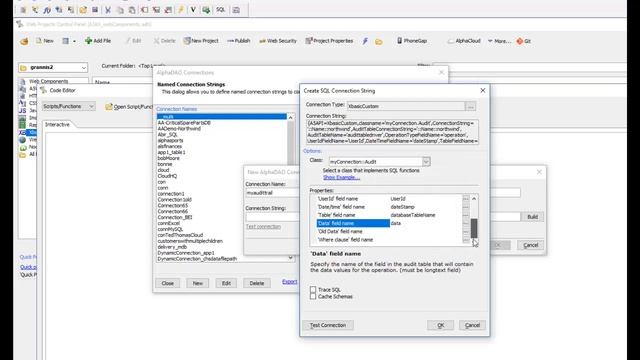Screen dimensions: 640x360
Task: Click the lightning bolt icon in top toolbar
Action: pos(181,10)
